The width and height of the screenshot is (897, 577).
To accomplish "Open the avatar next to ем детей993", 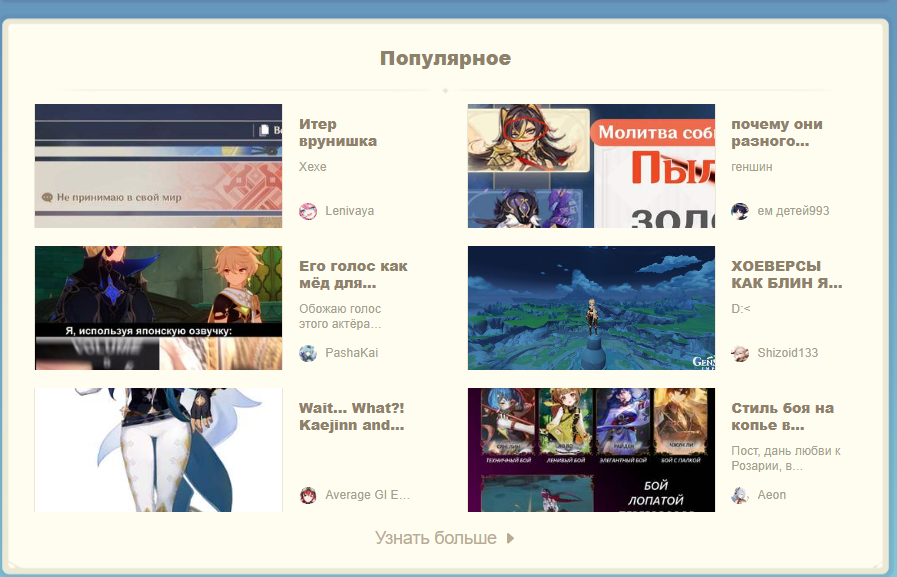I will pyautogui.click(x=740, y=211).
